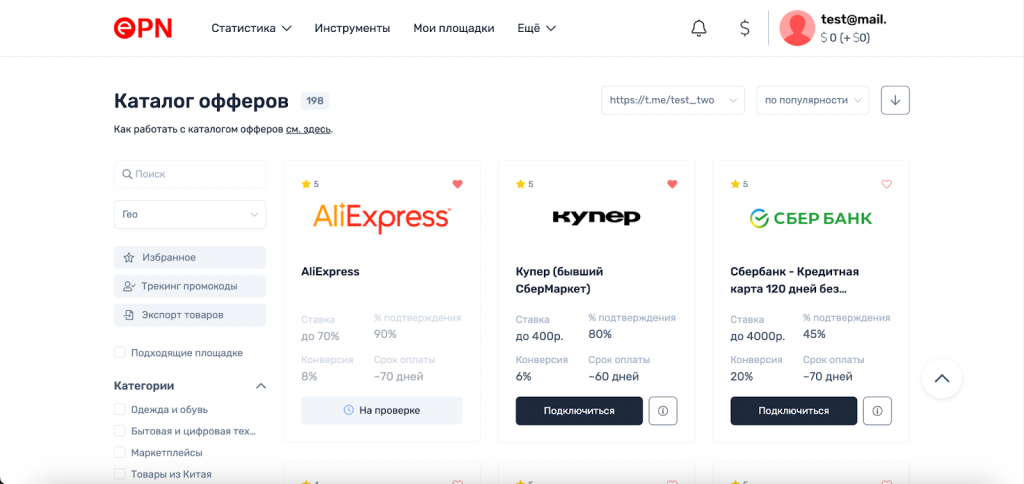Viewport: 1024px width, 484px height.
Task: Open Трекинг промокоды
Action: 190,286
